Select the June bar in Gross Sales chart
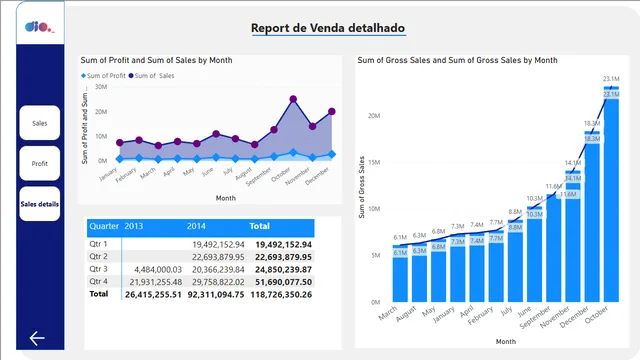This screenshot has height=360, width=640. tap(534, 254)
